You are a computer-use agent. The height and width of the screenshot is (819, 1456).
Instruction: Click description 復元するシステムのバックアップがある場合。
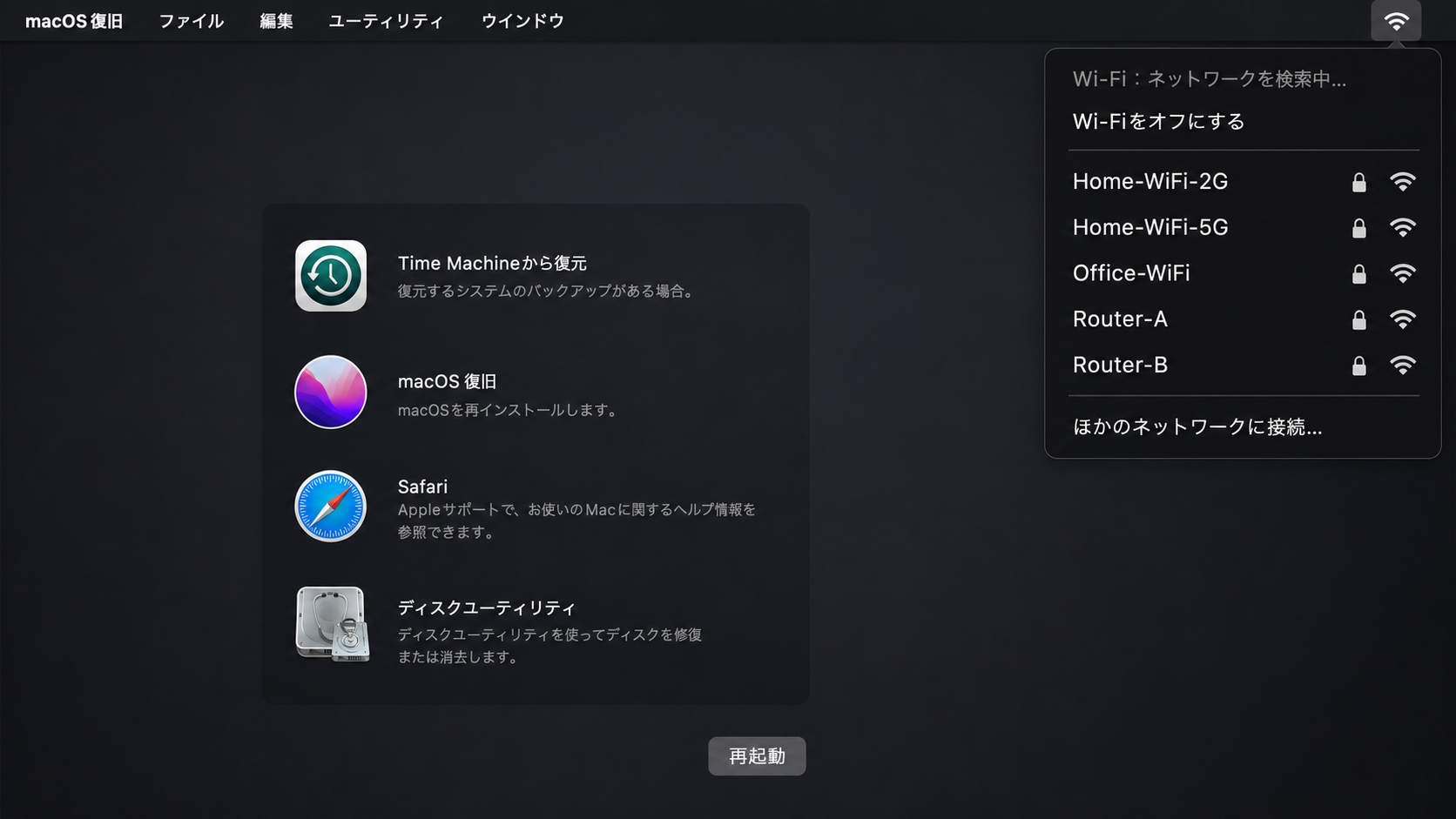coord(548,291)
